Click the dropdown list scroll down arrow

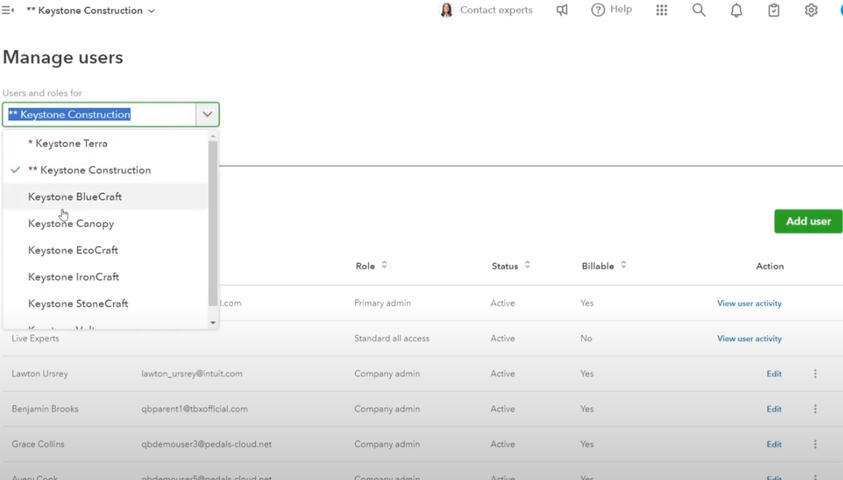[213, 323]
